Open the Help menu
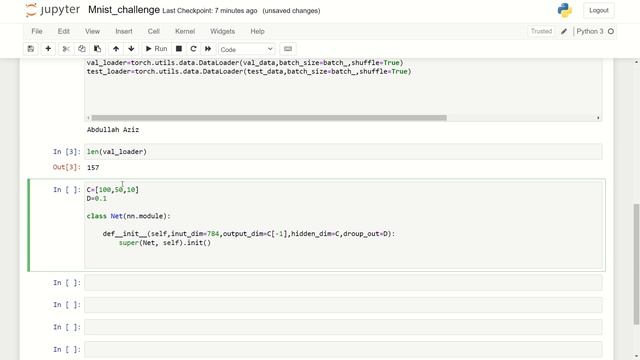 (257, 31)
